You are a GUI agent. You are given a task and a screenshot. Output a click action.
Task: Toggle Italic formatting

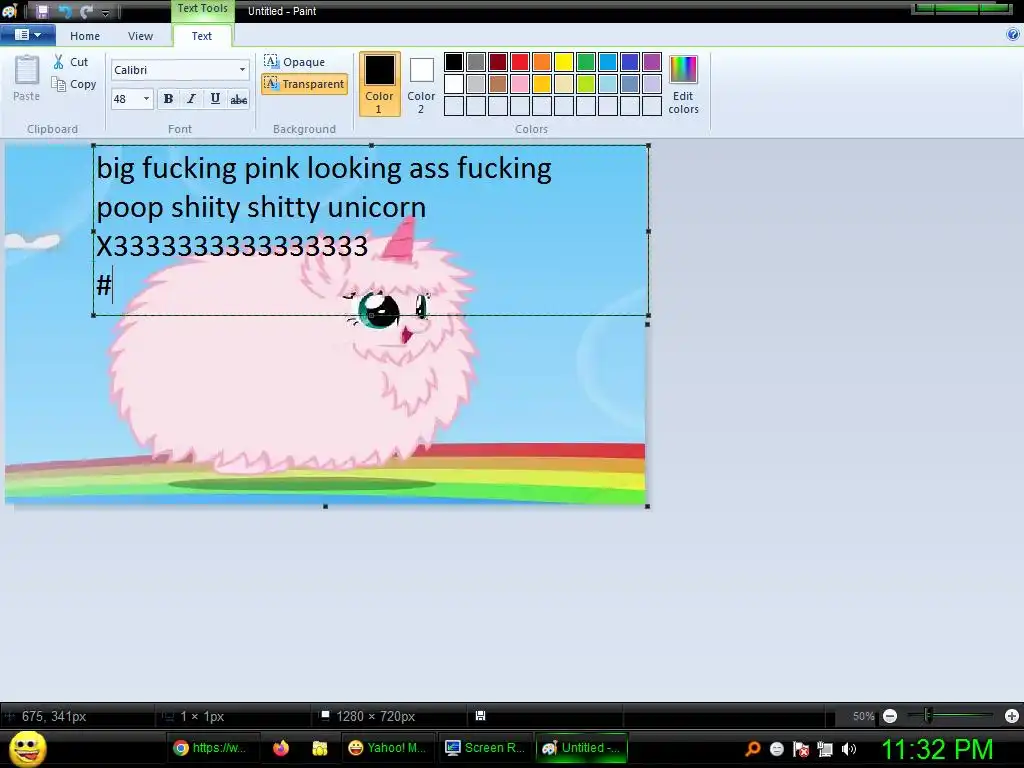[x=191, y=99]
